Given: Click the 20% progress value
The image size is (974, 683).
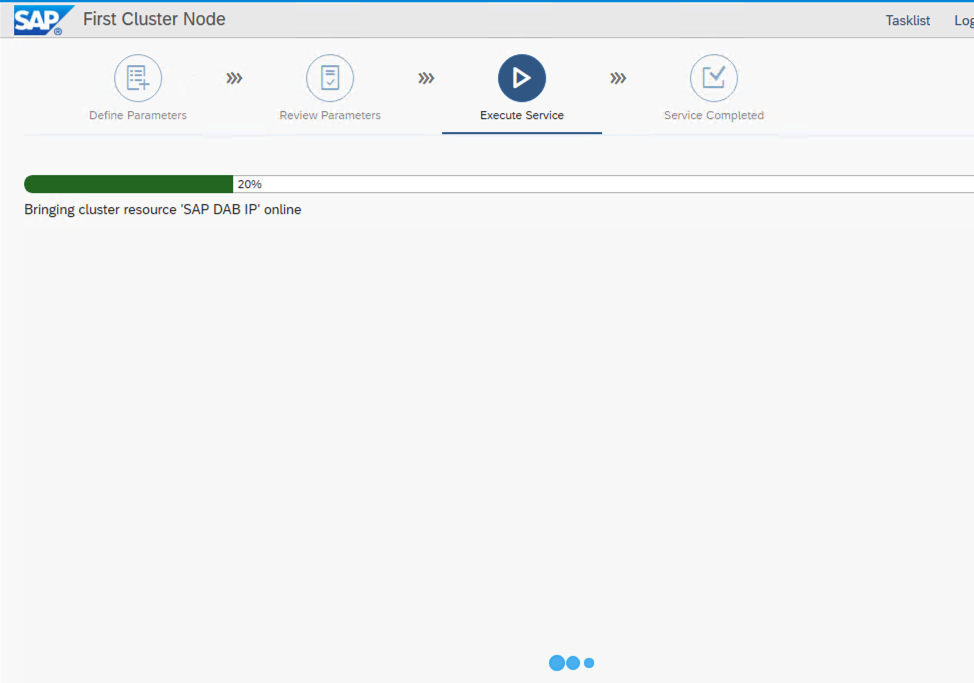Looking at the screenshot, I should coord(249,184).
